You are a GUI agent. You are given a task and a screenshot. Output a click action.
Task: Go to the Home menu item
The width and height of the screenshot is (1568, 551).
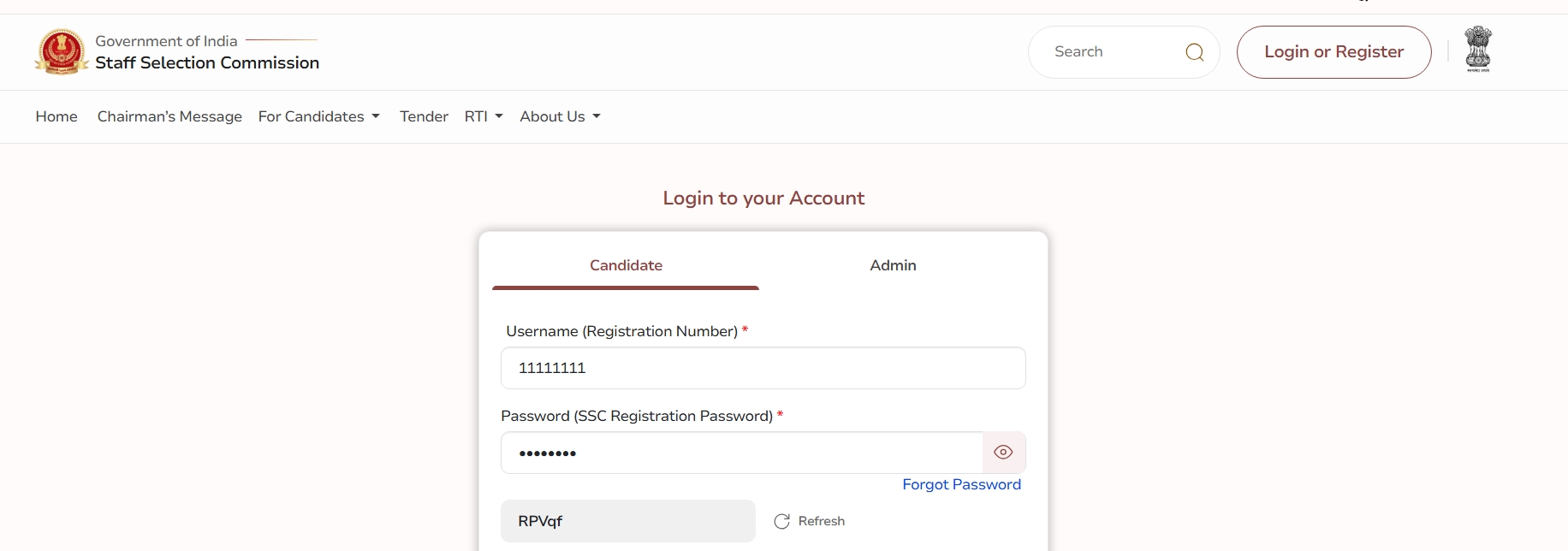56,116
